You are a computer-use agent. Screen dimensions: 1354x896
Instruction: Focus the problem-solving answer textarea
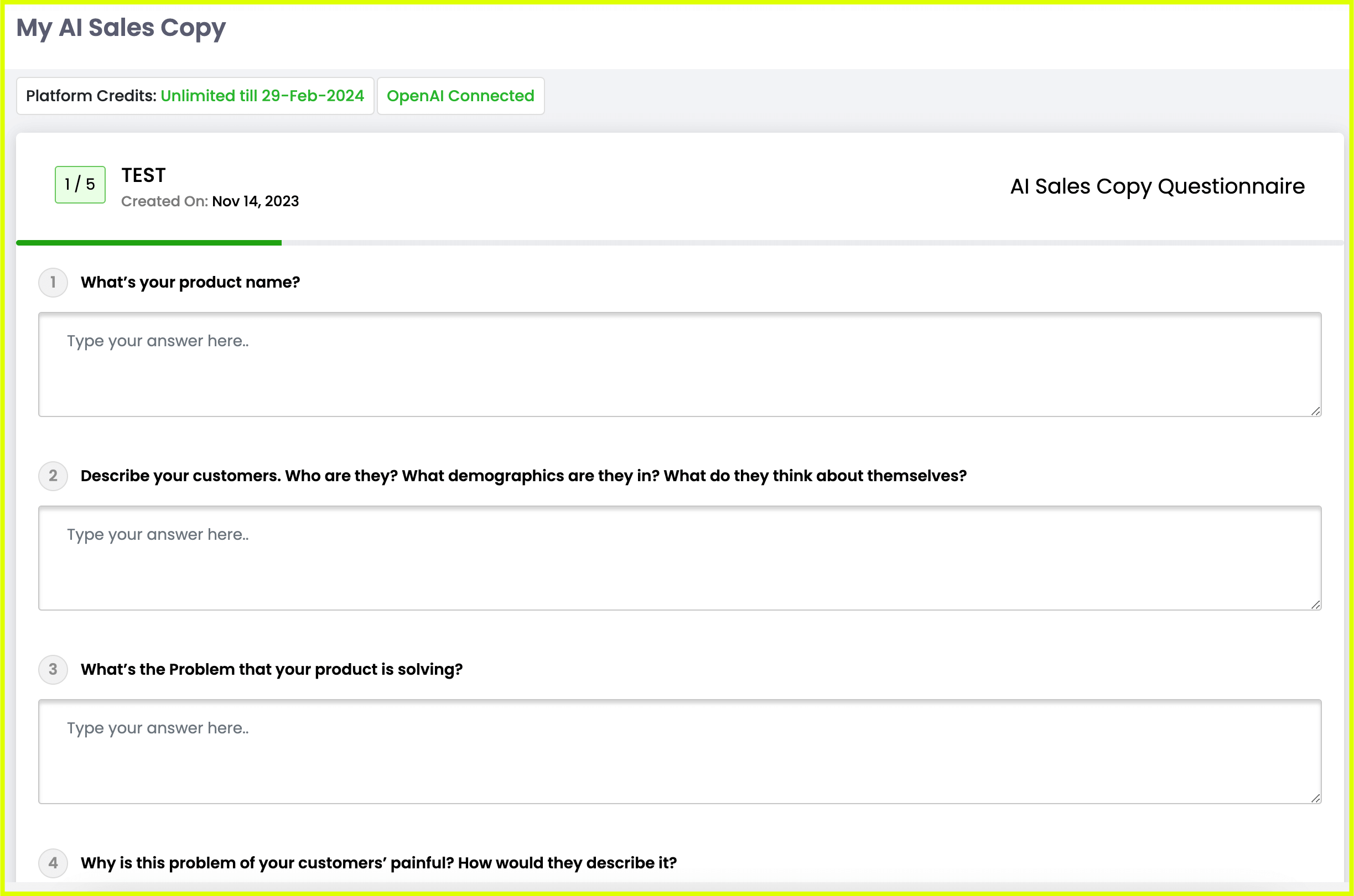point(679,751)
